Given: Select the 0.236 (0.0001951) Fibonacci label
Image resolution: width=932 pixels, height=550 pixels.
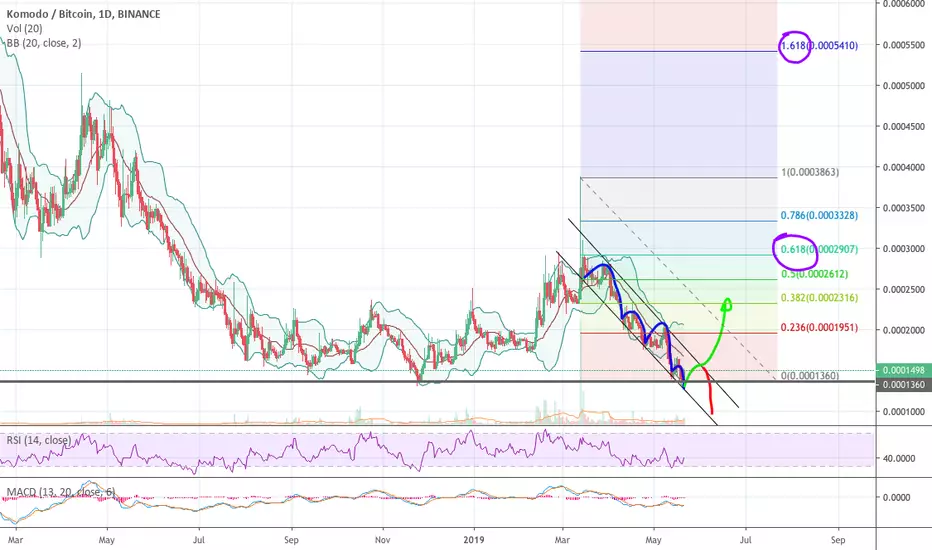Looking at the screenshot, I should [x=819, y=328].
